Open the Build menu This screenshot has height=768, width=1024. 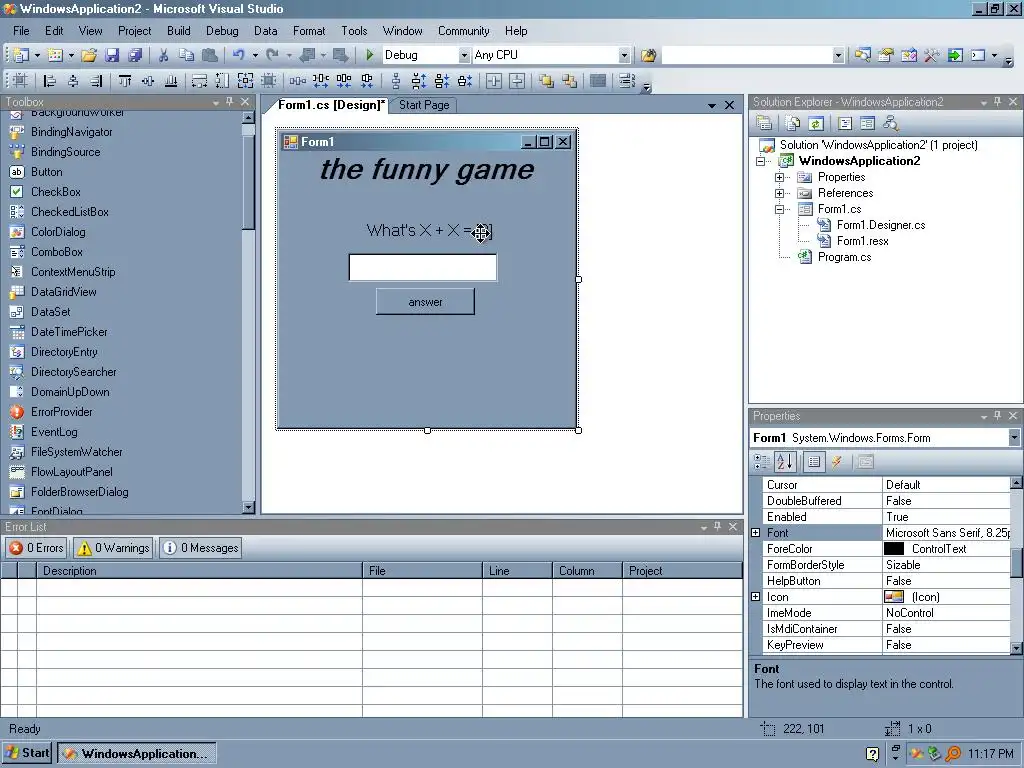coord(178,31)
